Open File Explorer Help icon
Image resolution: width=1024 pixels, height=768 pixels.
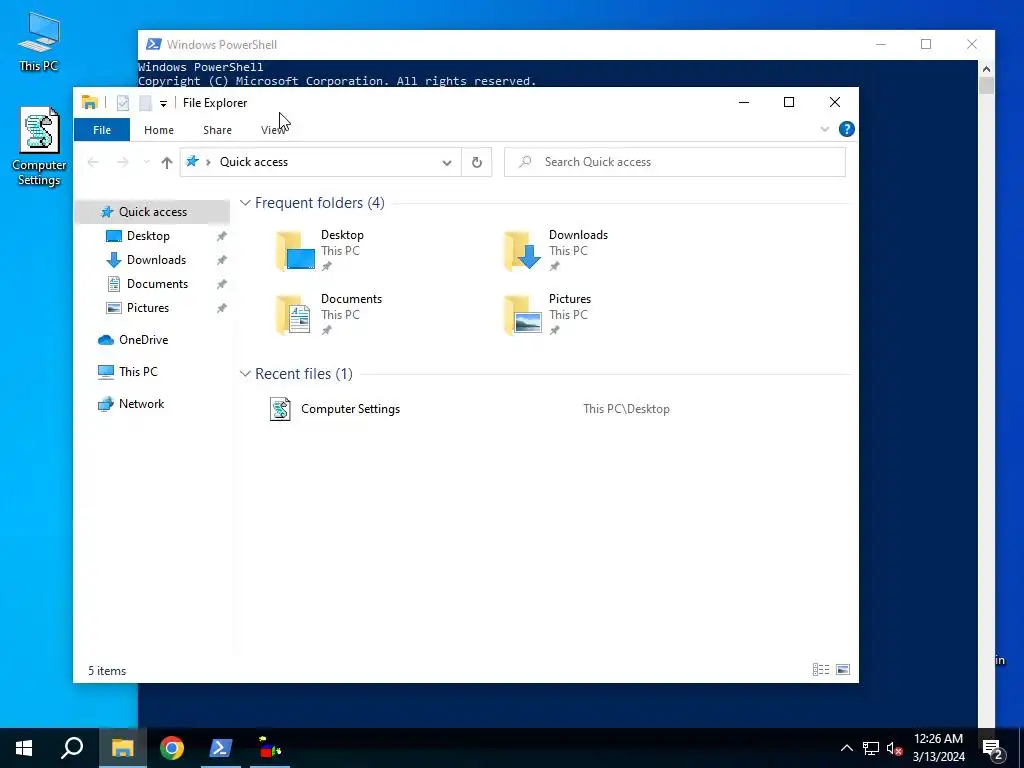point(846,129)
